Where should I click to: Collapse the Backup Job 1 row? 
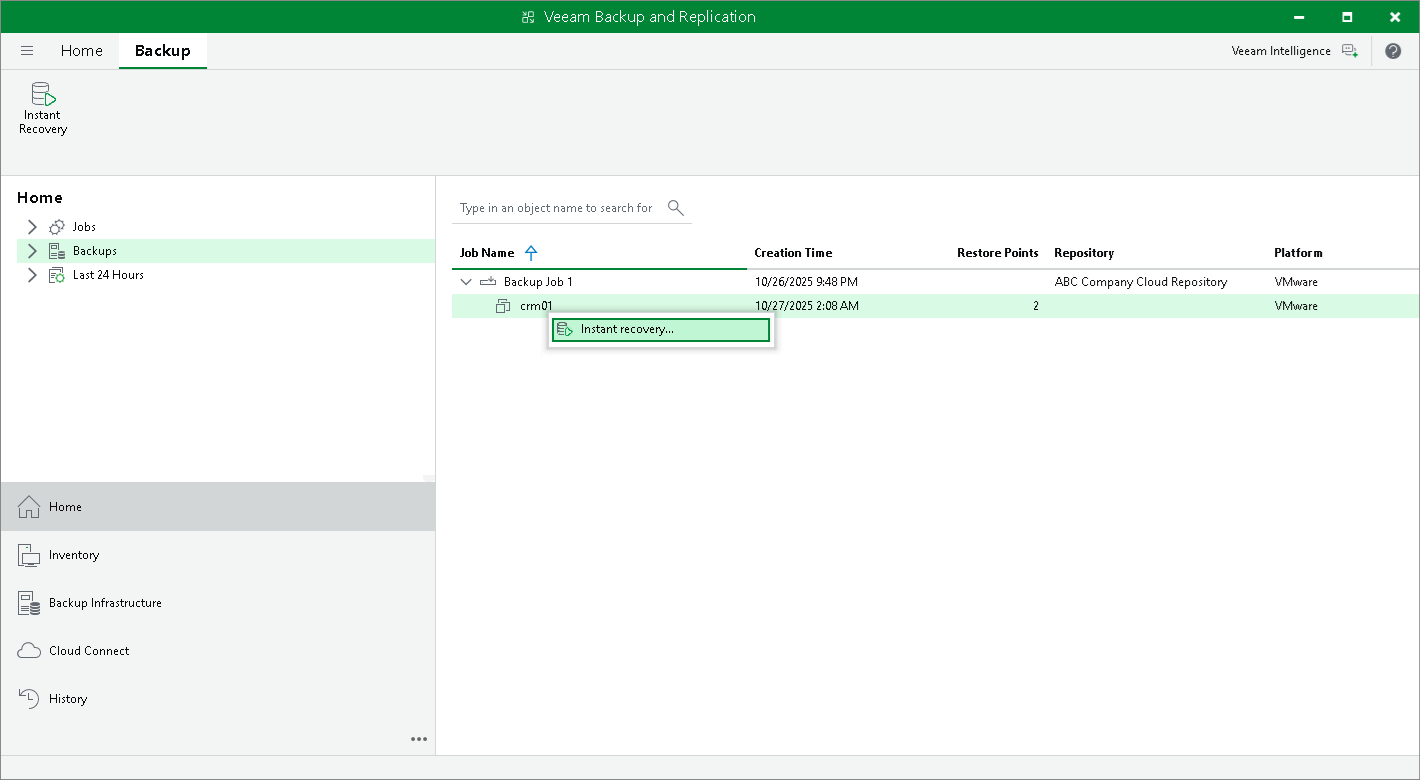click(466, 282)
